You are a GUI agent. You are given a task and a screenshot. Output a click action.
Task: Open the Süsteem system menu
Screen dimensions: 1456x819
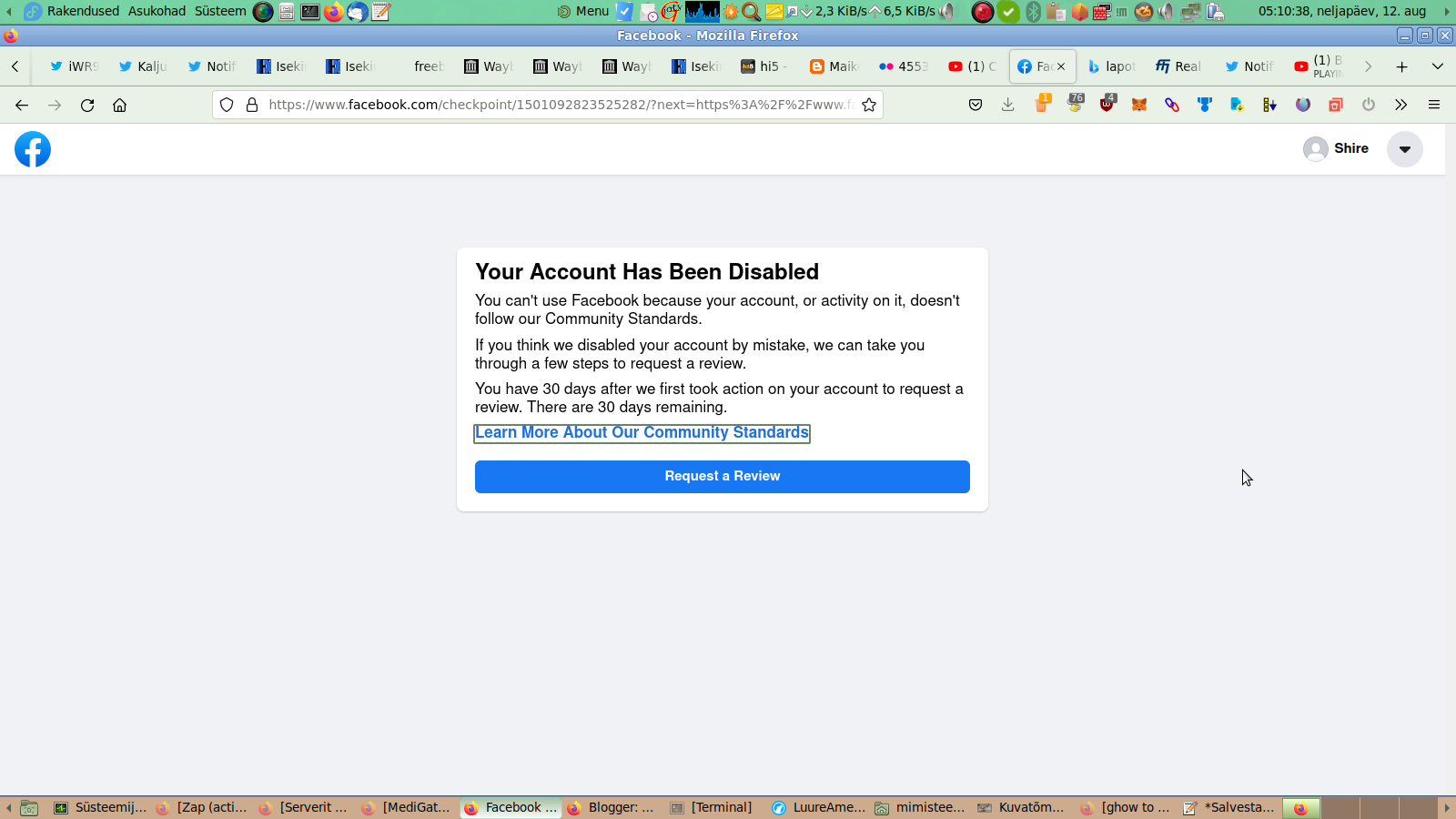(220, 11)
